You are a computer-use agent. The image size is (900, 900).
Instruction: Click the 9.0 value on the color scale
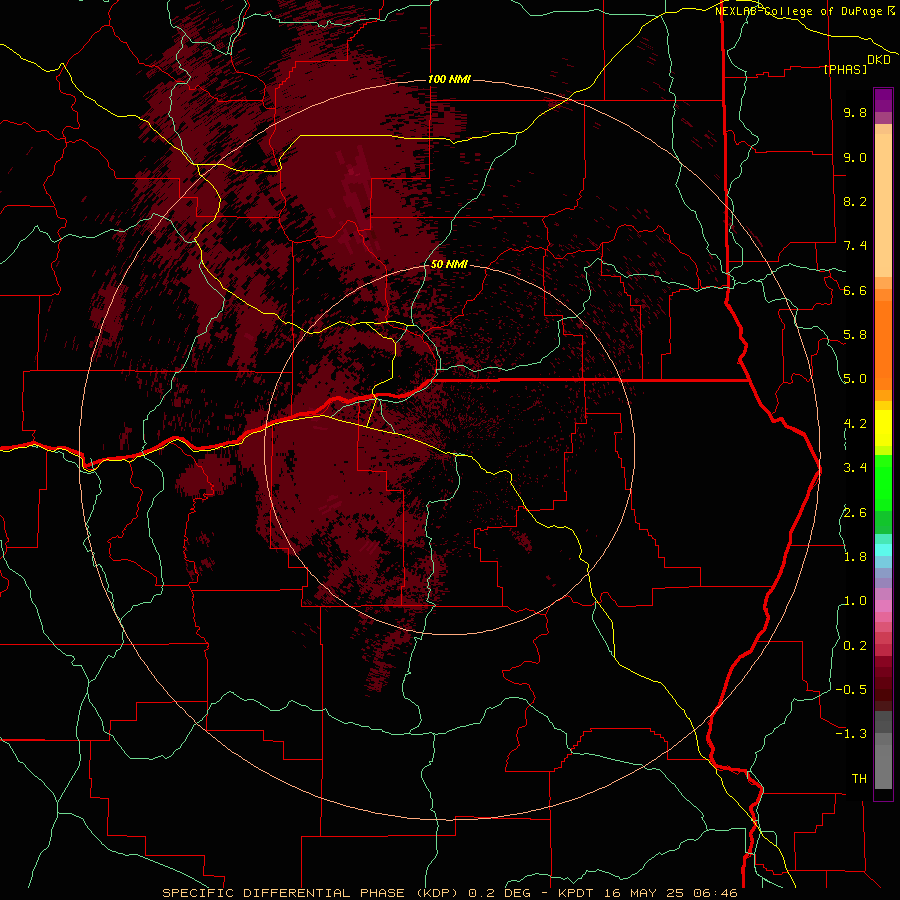(x=855, y=157)
